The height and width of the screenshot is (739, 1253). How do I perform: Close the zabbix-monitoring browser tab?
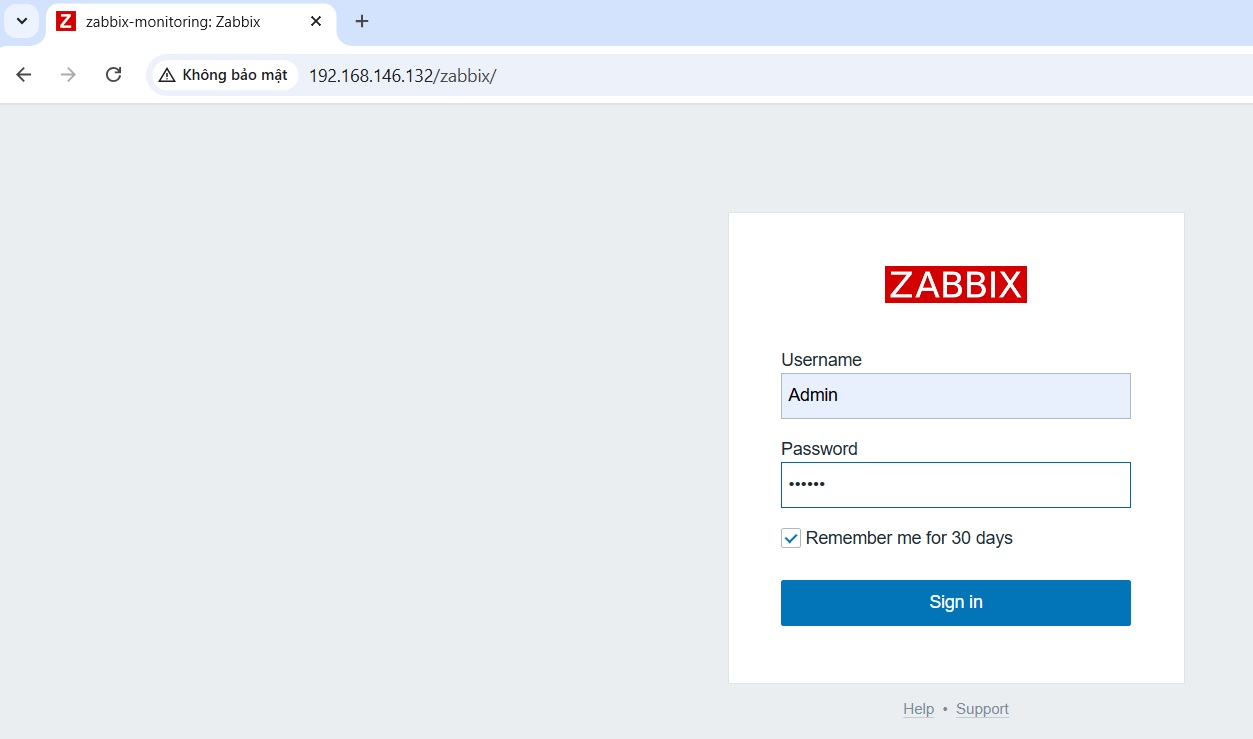[316, 21]
